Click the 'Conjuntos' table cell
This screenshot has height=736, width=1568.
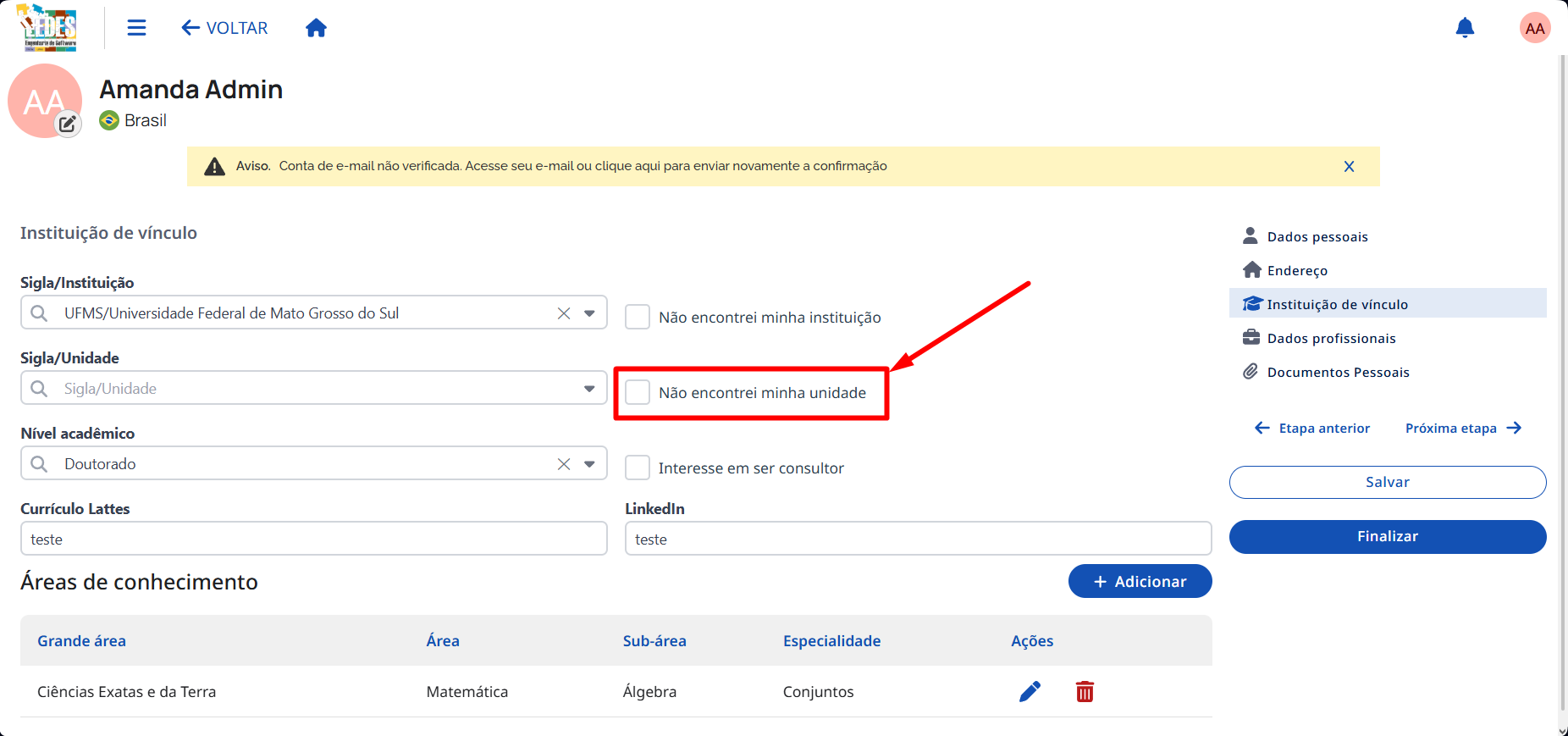coord(818,692)
